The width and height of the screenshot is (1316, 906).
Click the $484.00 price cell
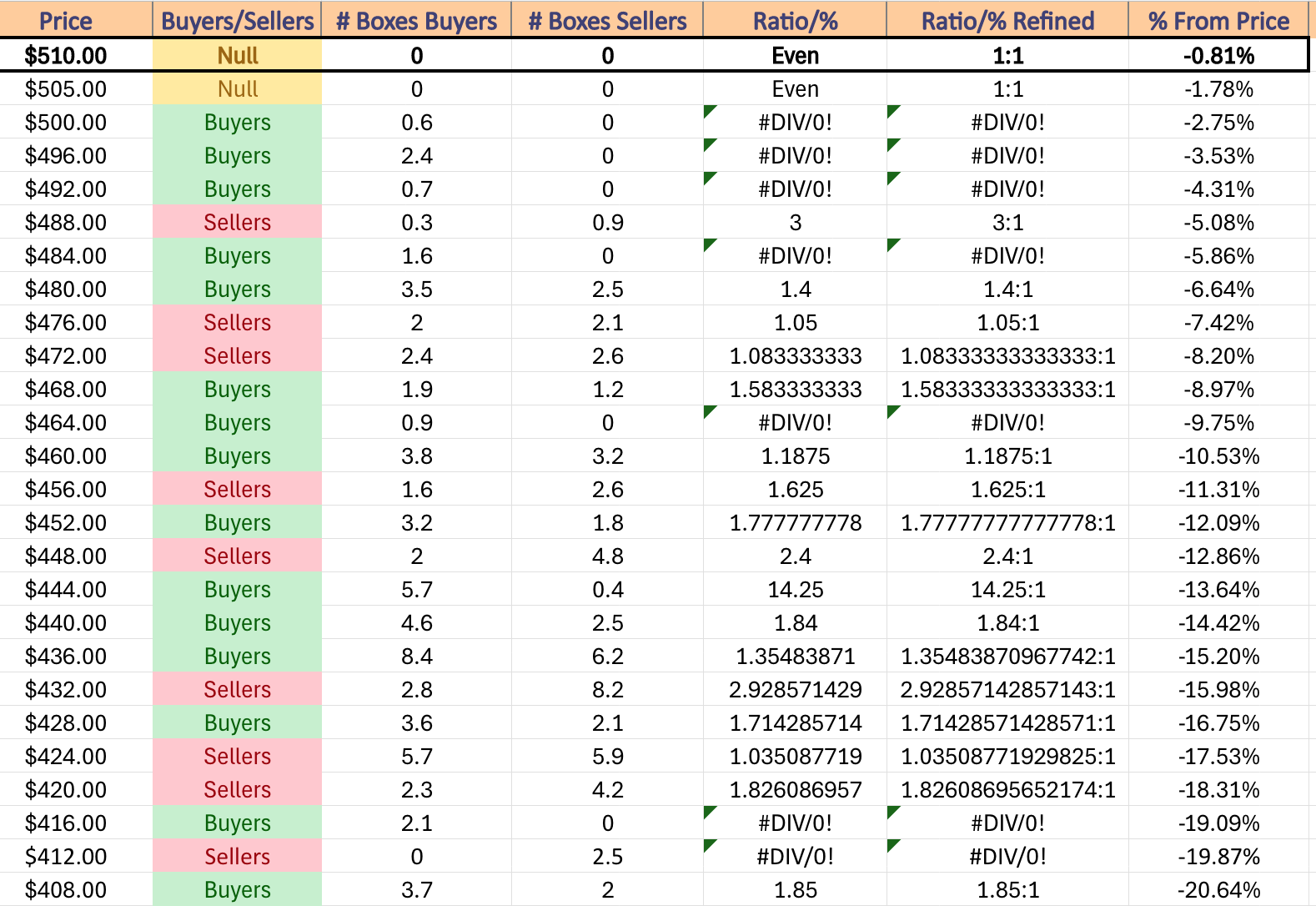(76, 255)
